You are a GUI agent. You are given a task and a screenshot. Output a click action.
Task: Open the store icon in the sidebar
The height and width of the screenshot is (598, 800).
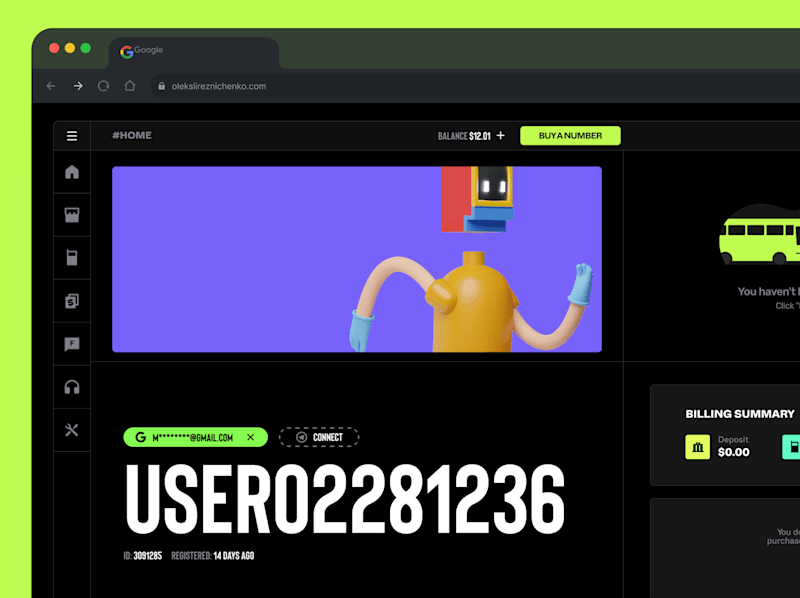click(72, 215)
